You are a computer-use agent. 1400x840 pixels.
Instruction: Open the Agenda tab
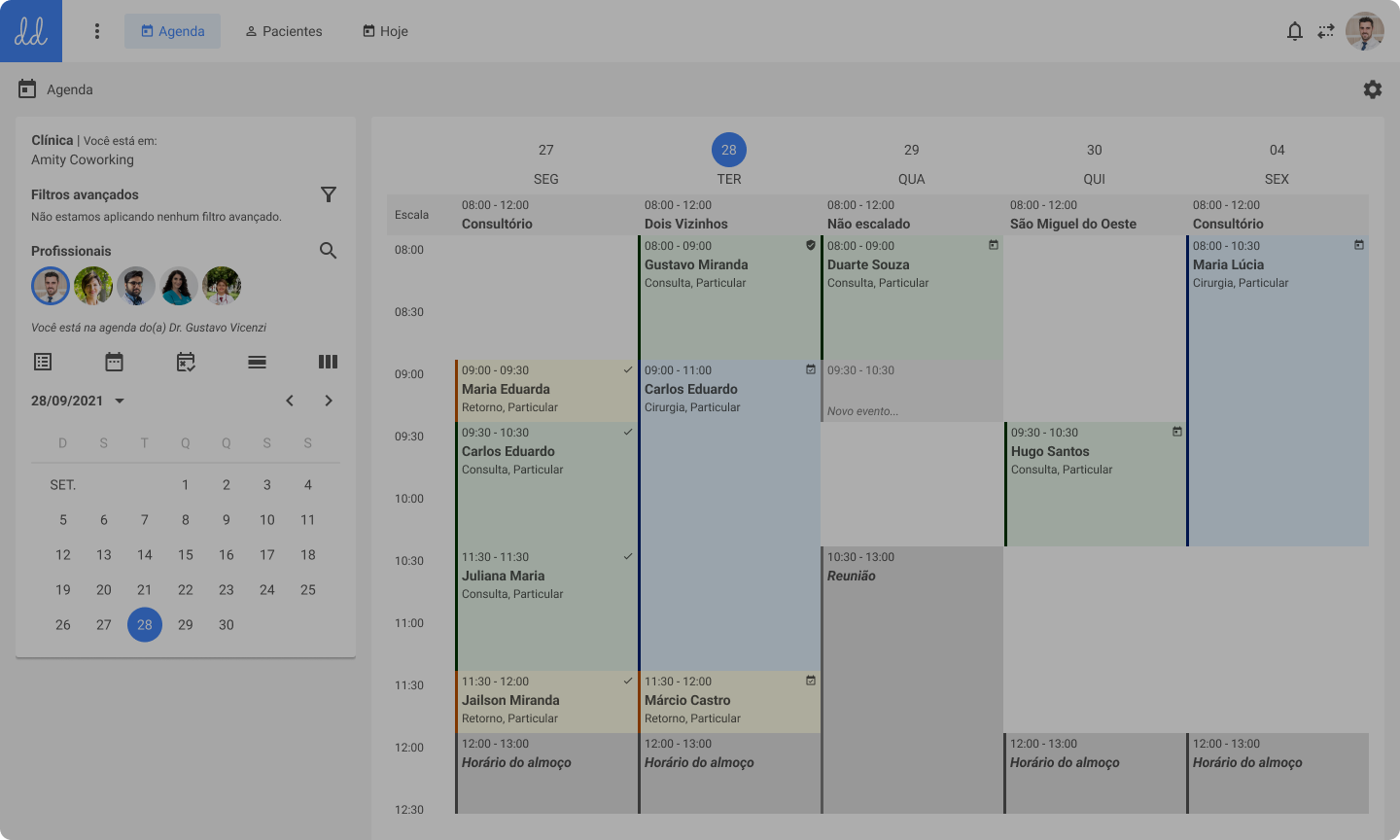point(172,30)
